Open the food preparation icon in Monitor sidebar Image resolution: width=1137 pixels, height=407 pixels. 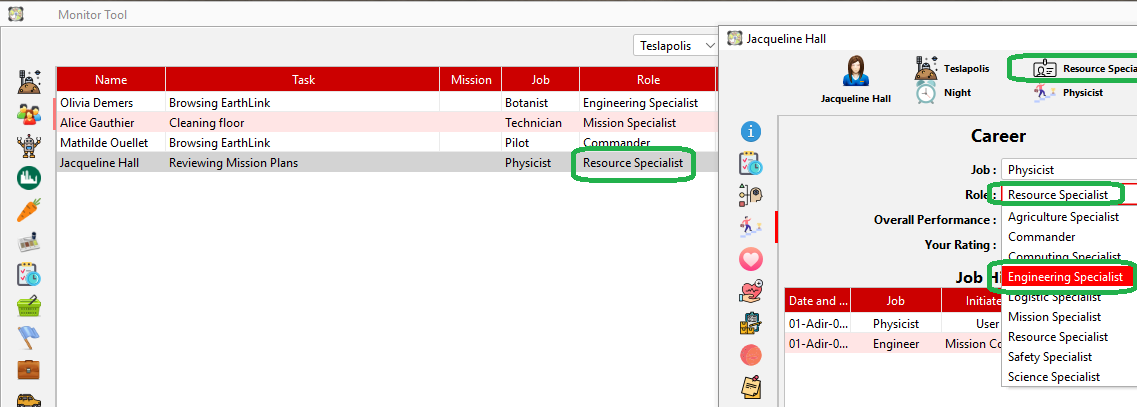[x=29, y=242]
